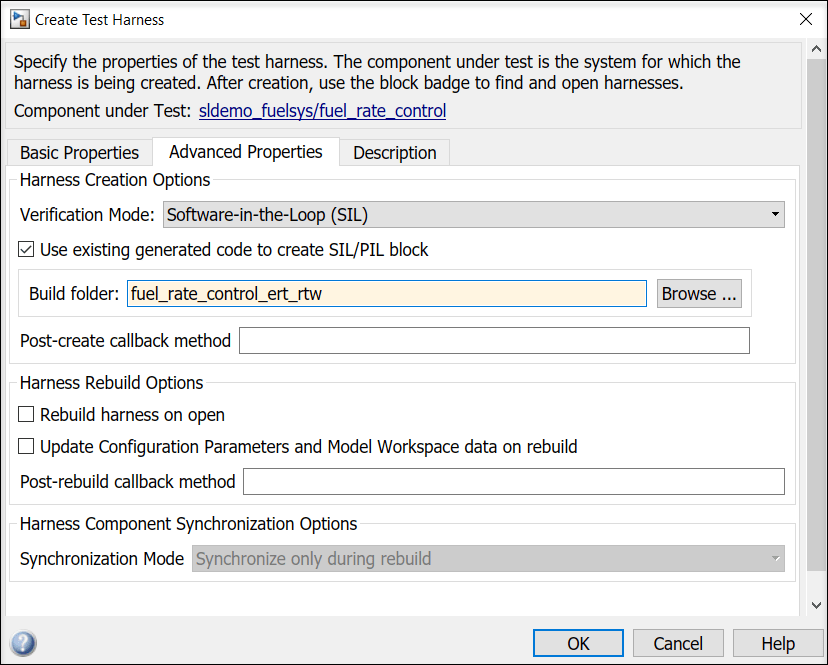The height and width of the screenshot is (665, 828).
Task: Enable Rebuild harness on open
Action: [x=27, y=415]
